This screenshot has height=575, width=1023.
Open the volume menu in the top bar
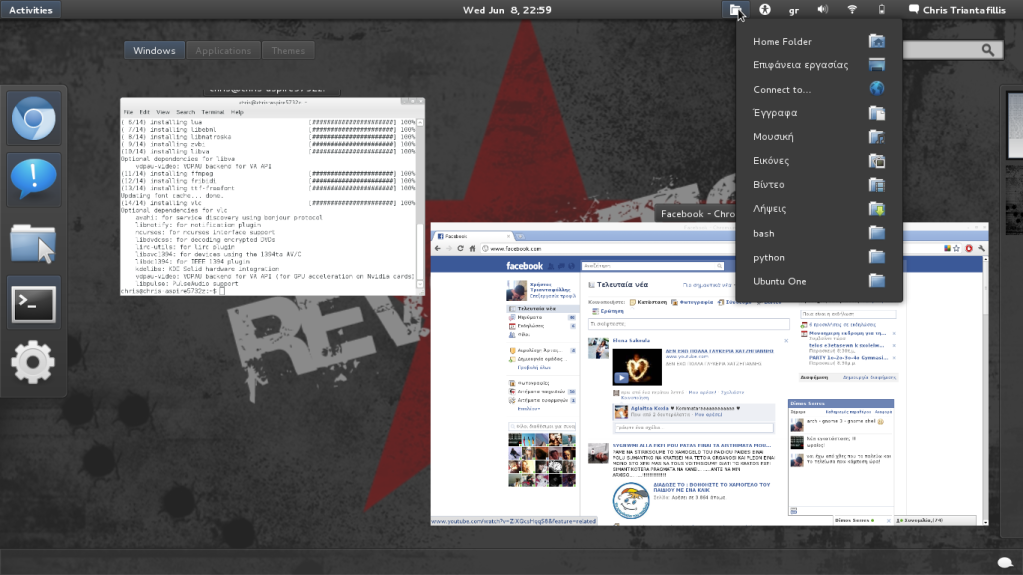pyautogui.click(x=823, y=10)
